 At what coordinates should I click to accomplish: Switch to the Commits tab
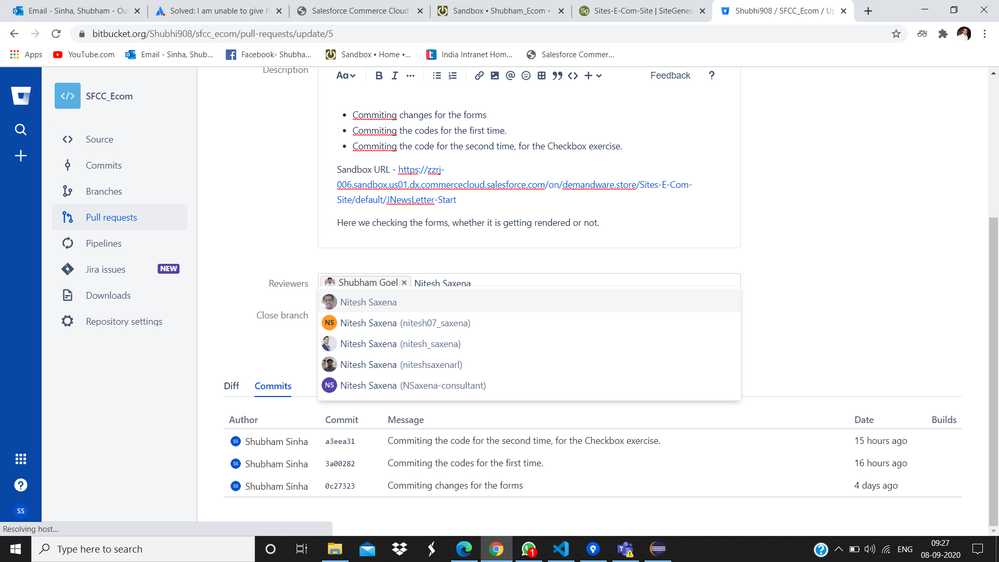pos(273,386)
